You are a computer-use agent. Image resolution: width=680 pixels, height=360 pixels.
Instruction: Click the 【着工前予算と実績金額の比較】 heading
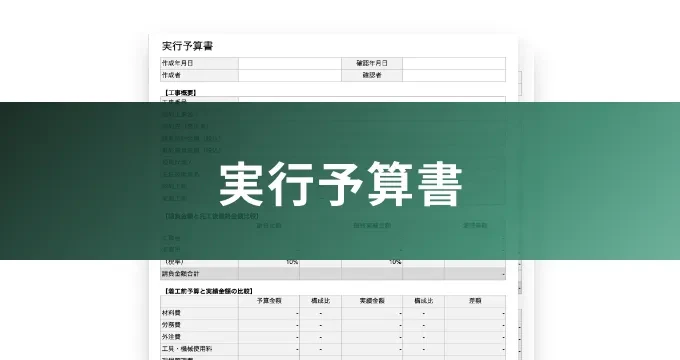(208, 291)
